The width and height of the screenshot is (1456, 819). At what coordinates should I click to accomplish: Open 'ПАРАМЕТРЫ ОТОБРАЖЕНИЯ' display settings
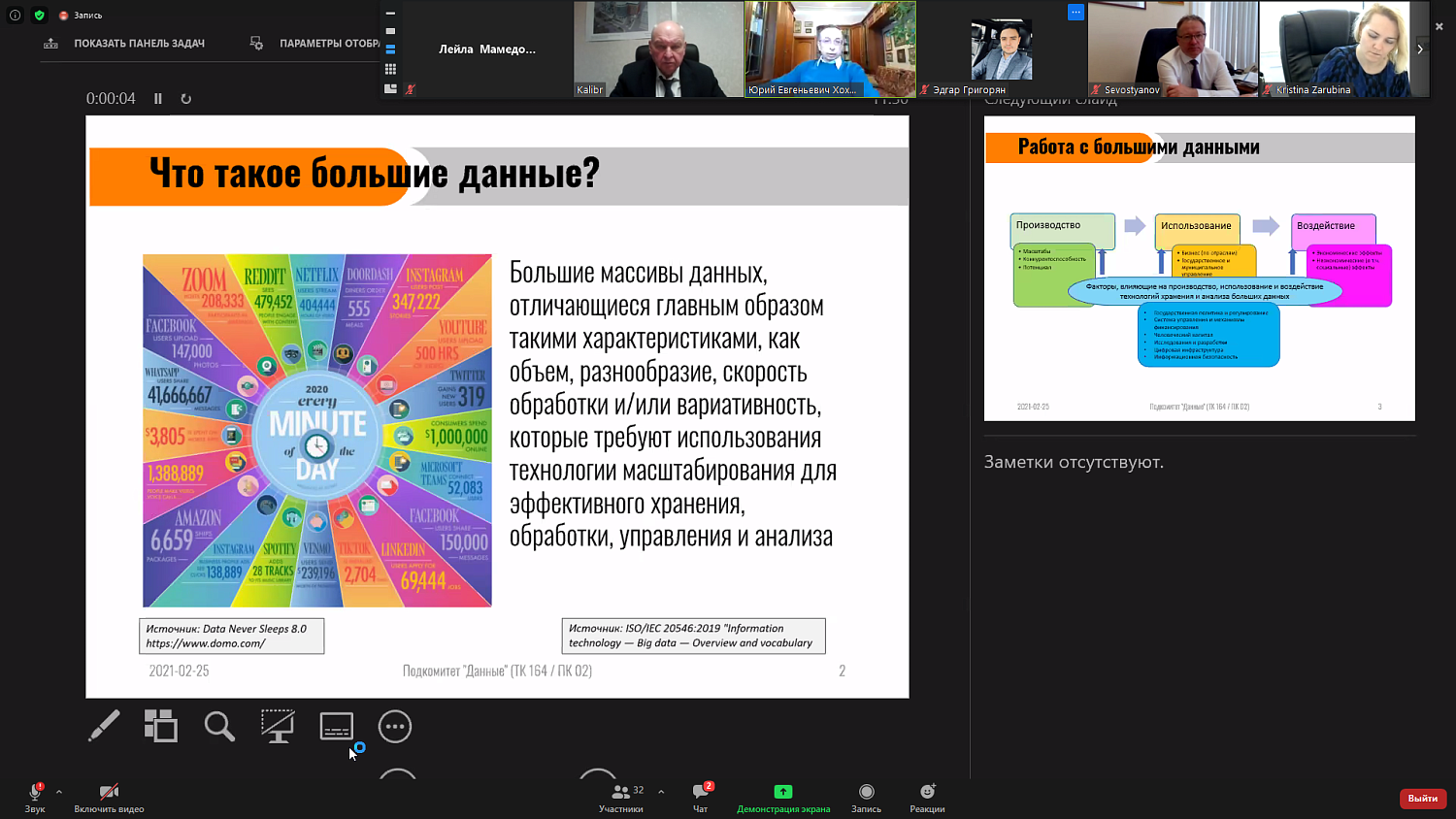pyautogui.click(x=314, y=44)
